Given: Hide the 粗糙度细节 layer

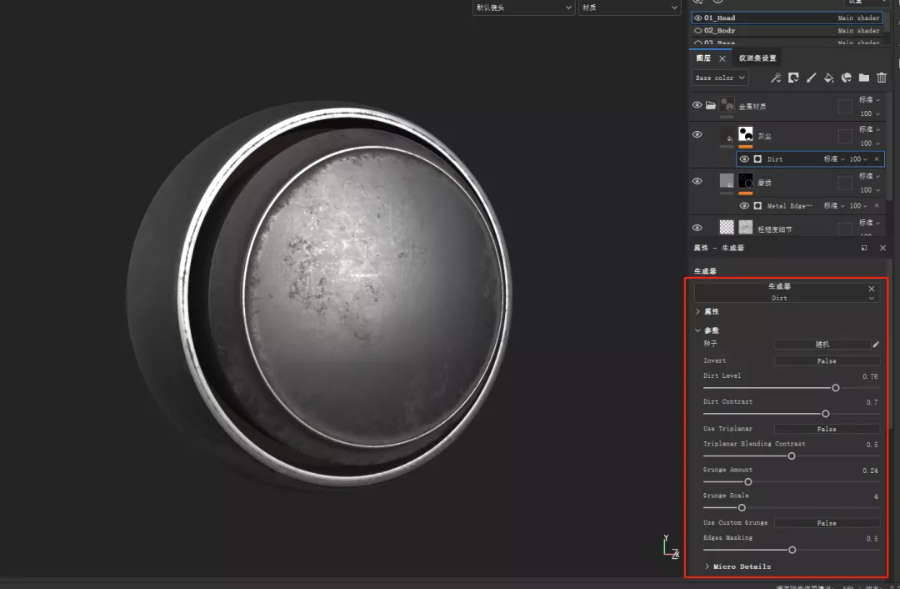Looking at the screenshot, I should click(x=697, y=227).
